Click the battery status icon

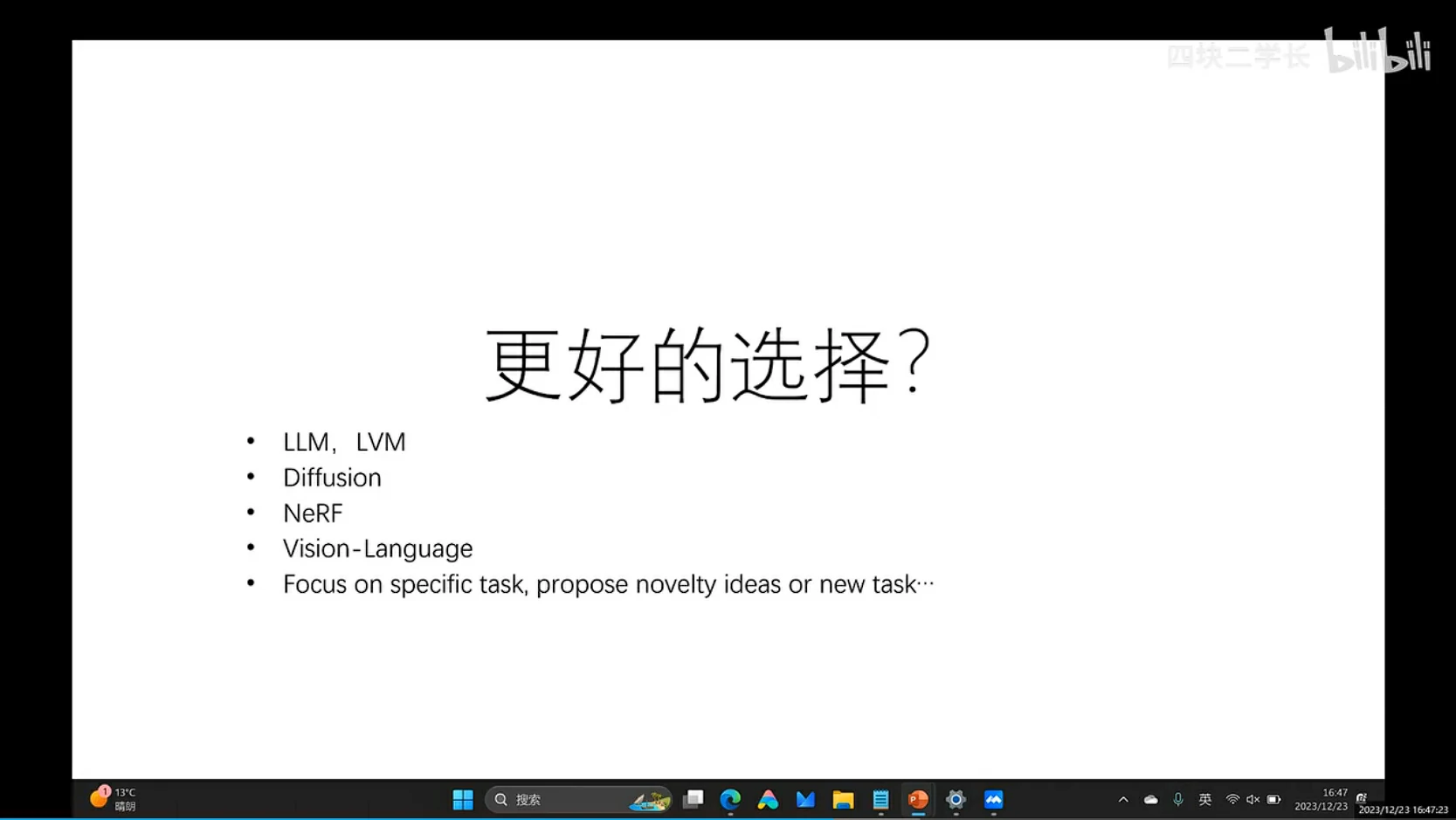[1273, 799]
